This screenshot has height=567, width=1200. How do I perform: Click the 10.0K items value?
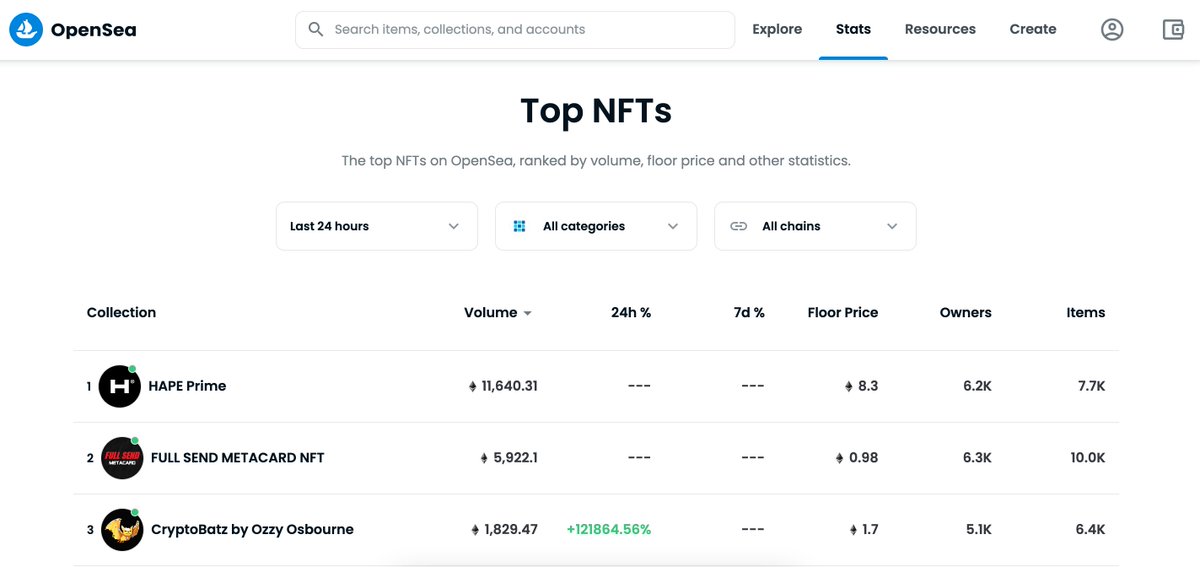[x=1088, y=458]
